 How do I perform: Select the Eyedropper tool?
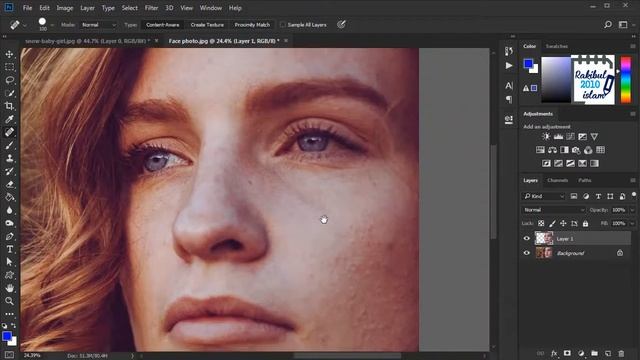[9, 119]
